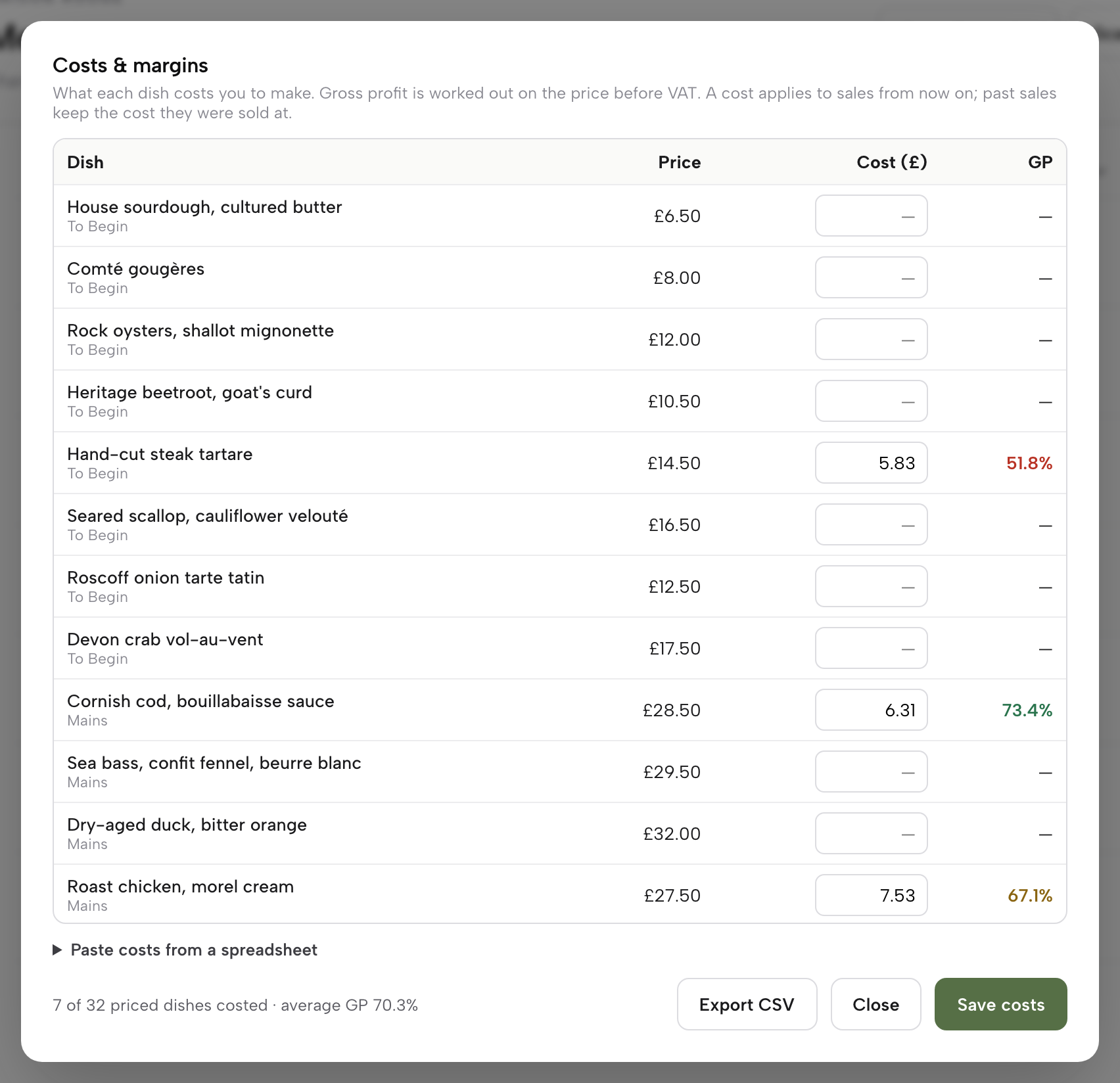Edit the 6.31 Cornish cod cost
This screenshot has height=1083, width=1120.
coord(871,710)
